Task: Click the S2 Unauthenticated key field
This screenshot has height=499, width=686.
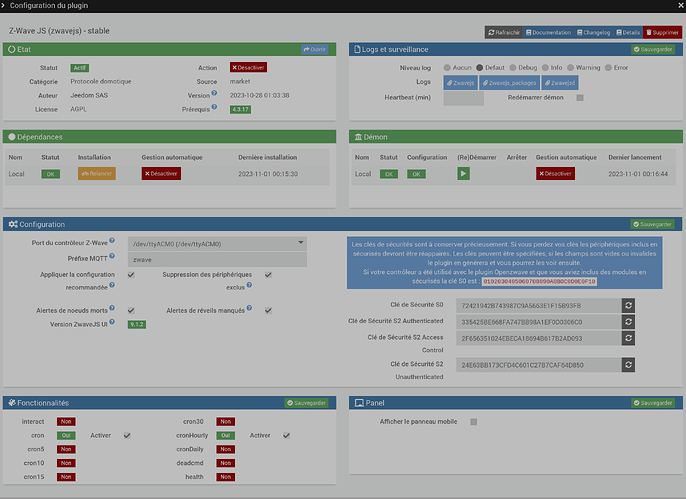Action: click(539, 365)
